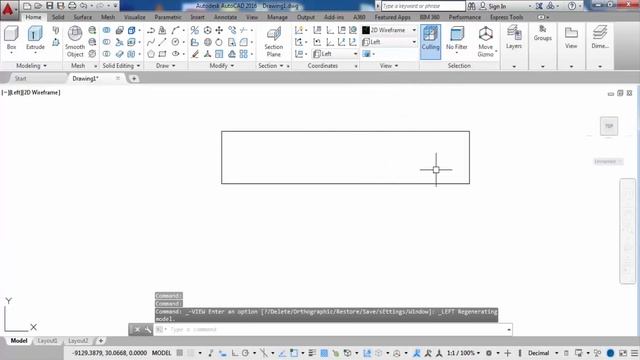Image resolution: width=640 pixels, height=360 pixels.
Task: Open the Left view dropdown in View panel
Action: tap(389, 42)
